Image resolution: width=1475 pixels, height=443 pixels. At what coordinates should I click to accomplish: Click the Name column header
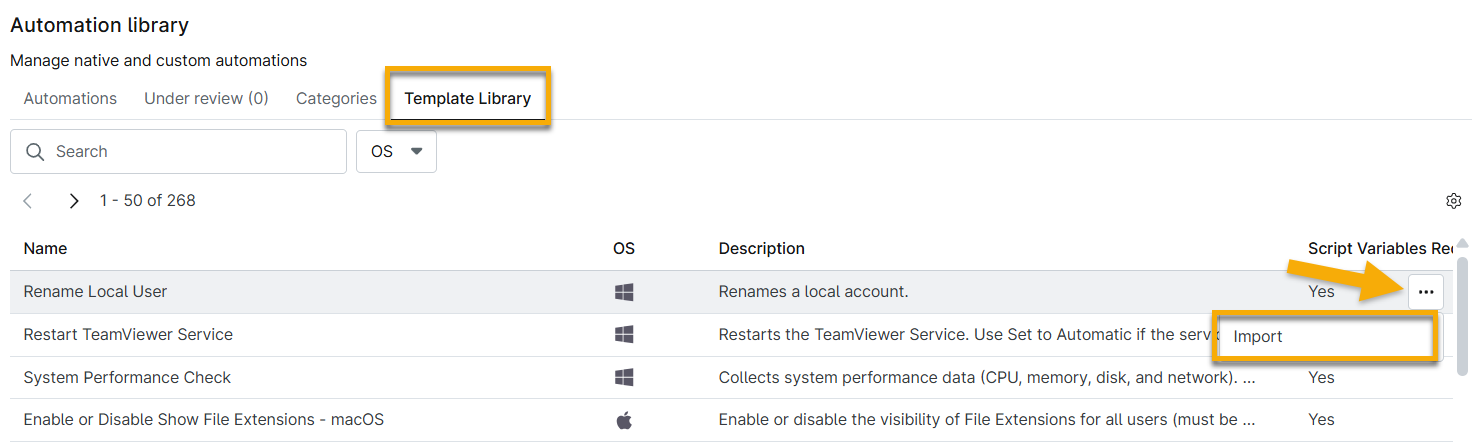46,249
